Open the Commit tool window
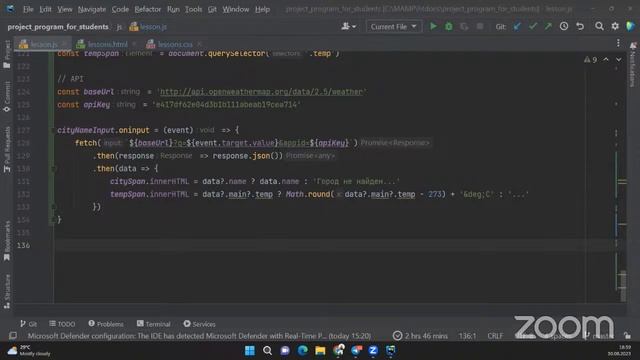This screenshot has height=360, width=640. pyautogui.click(x=7, y=97)
